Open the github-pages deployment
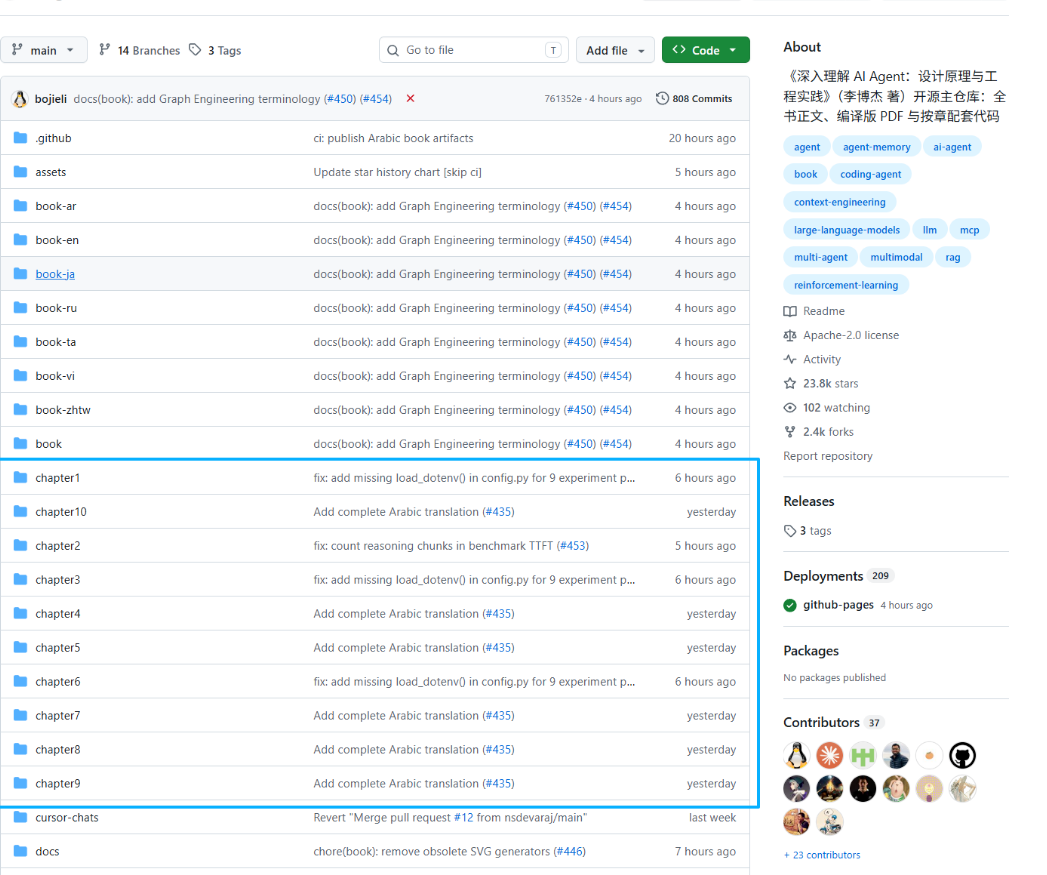The height and width of the screenshot is (875, 1047). point(838,605)
